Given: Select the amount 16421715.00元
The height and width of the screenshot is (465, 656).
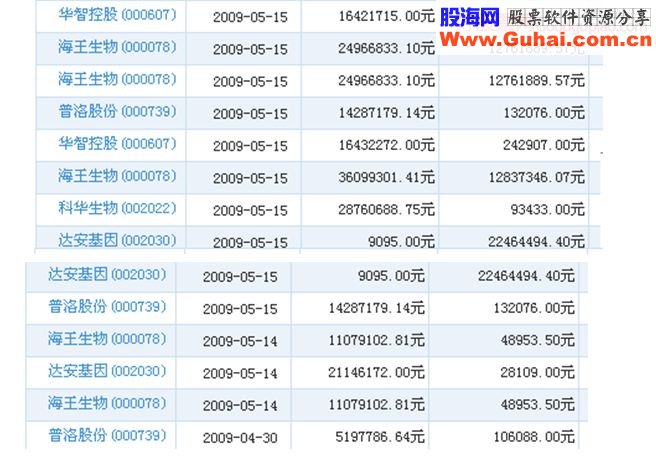Looking at the screenshot, I should click(387, 16).
